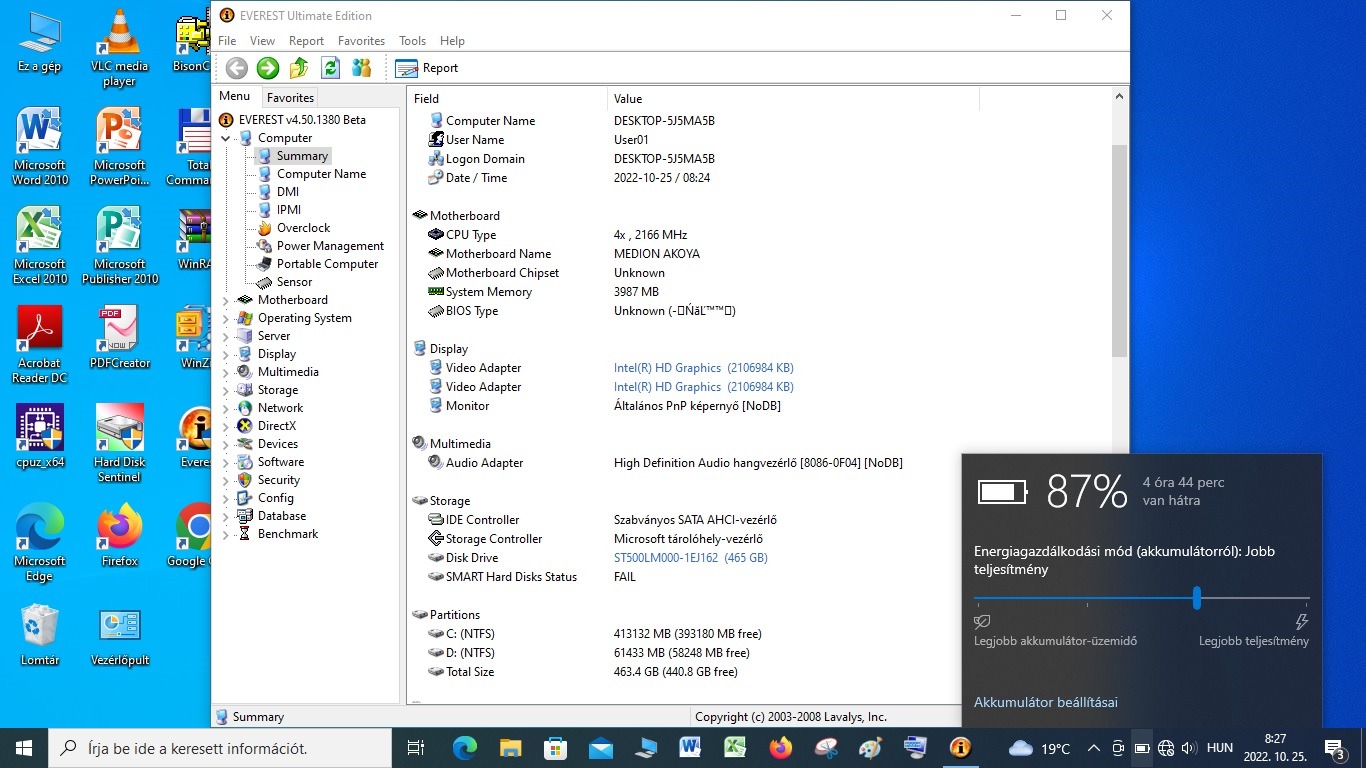Open cpuz_x64 desktop icon

[x=40, y=436]
